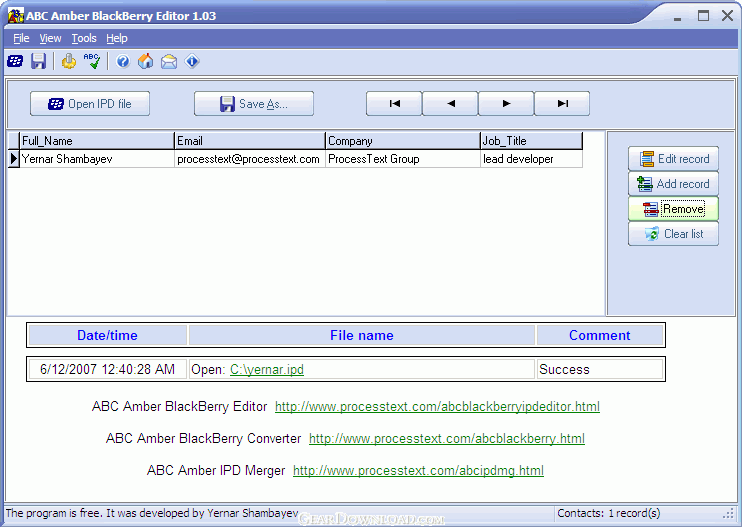
Task: Click the 'program is free' status bar text
Action: point(152,513)
